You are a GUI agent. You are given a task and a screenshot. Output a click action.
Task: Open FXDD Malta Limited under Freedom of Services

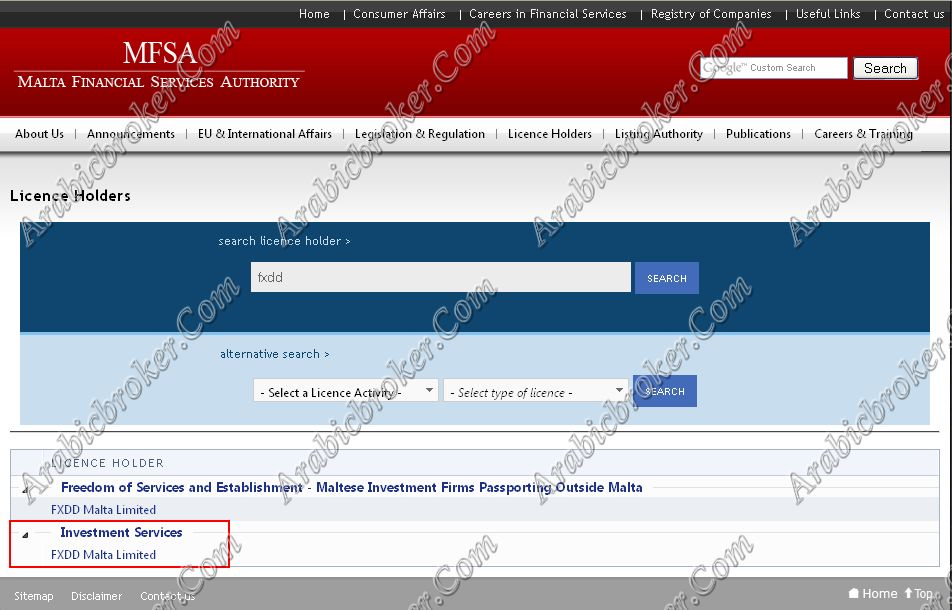[103, 510]
